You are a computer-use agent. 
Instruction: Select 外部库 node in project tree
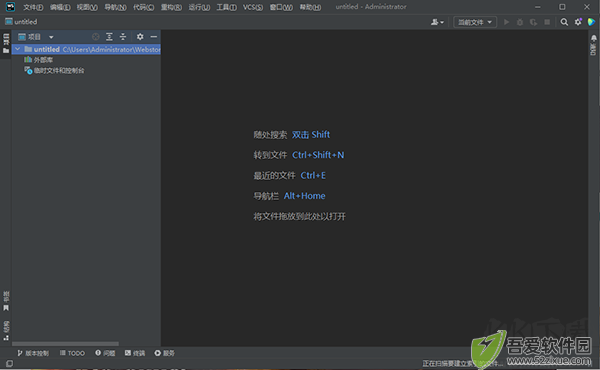39,60
